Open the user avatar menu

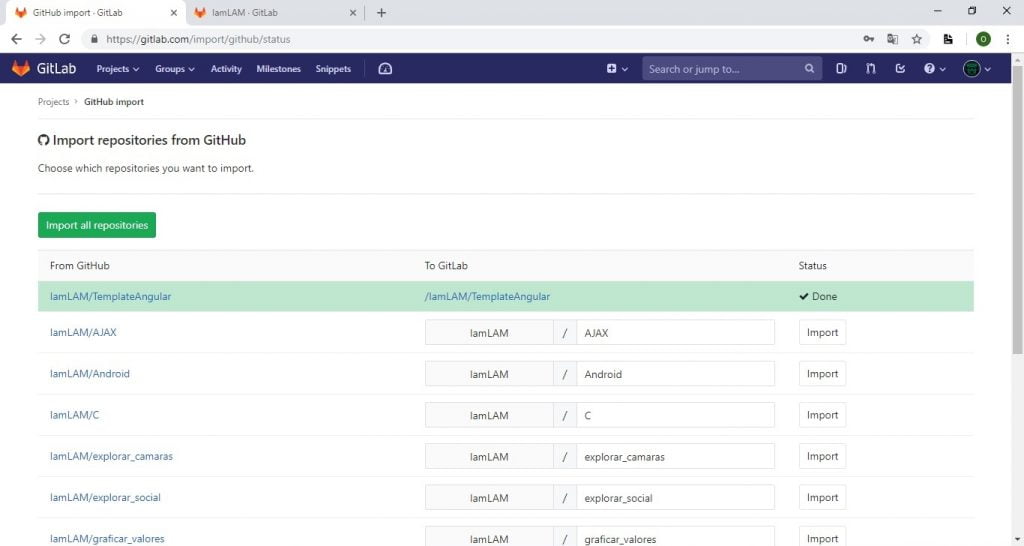tap(977, 69)
